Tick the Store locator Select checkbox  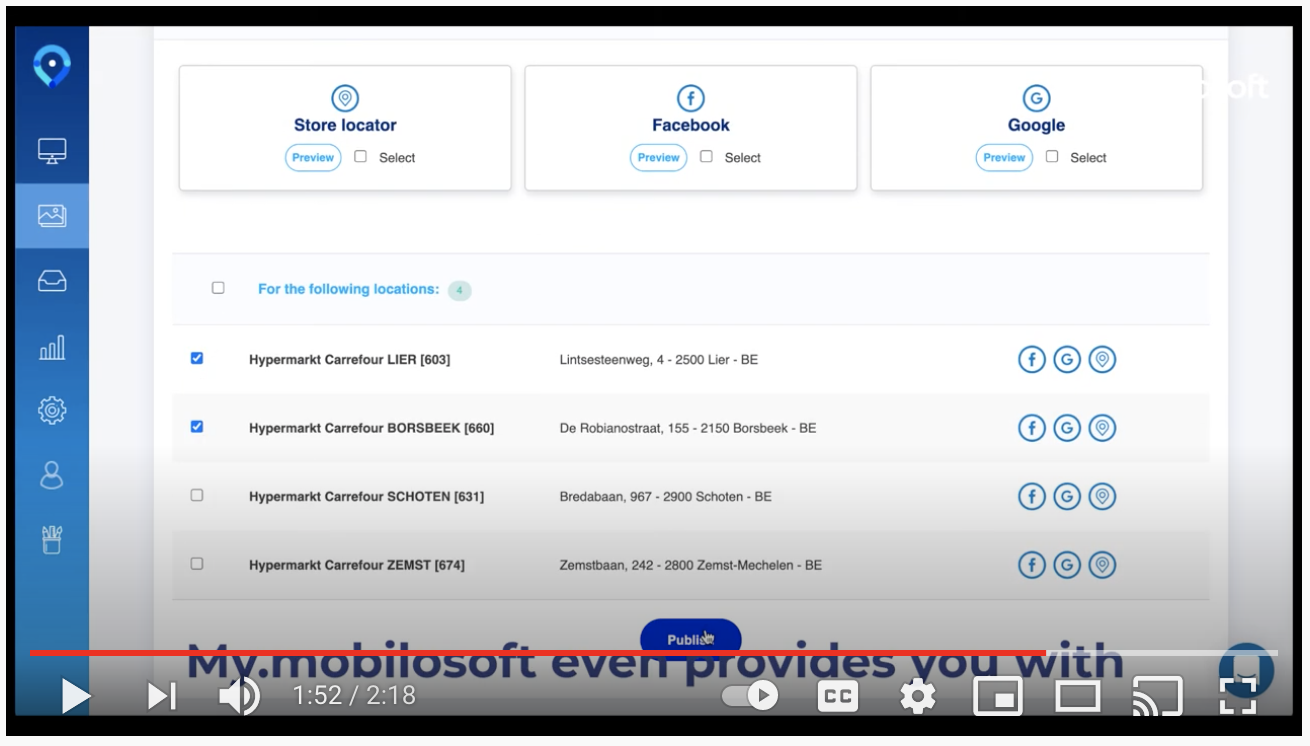tap(361, 157)
